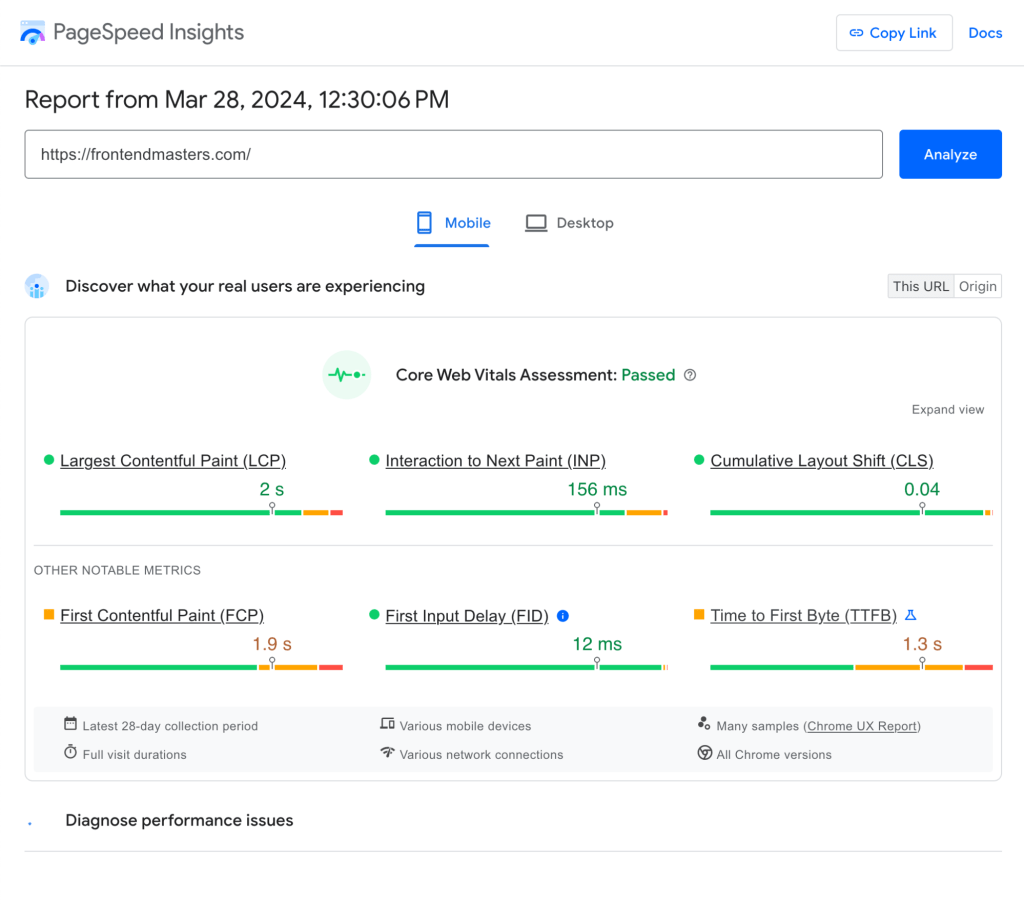
Task: Click the INP value 156 ms
Action: tap(597, 489)
